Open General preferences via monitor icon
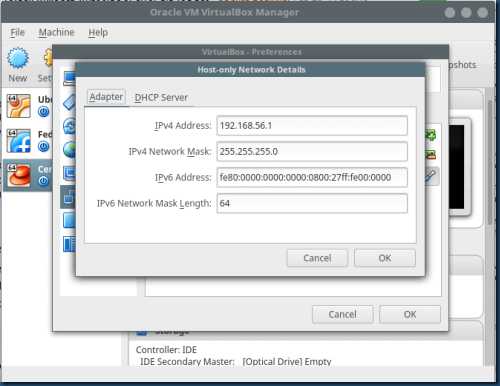500x386 pixels. coord(70,79)
